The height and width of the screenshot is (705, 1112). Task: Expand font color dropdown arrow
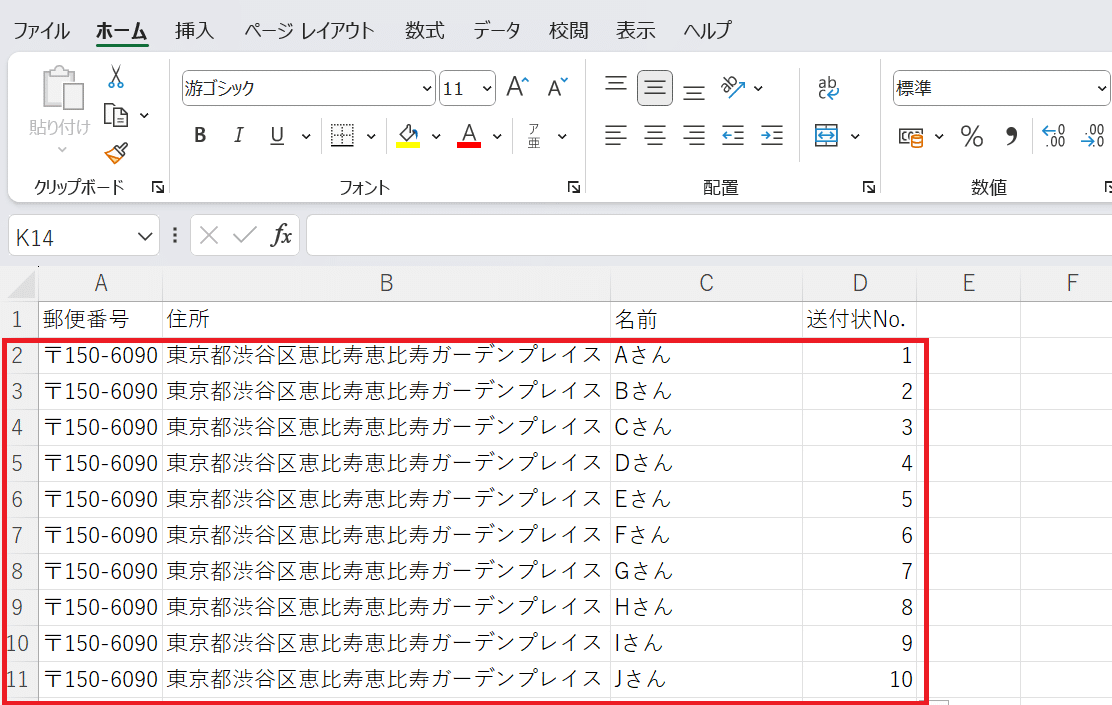point(497,136)
